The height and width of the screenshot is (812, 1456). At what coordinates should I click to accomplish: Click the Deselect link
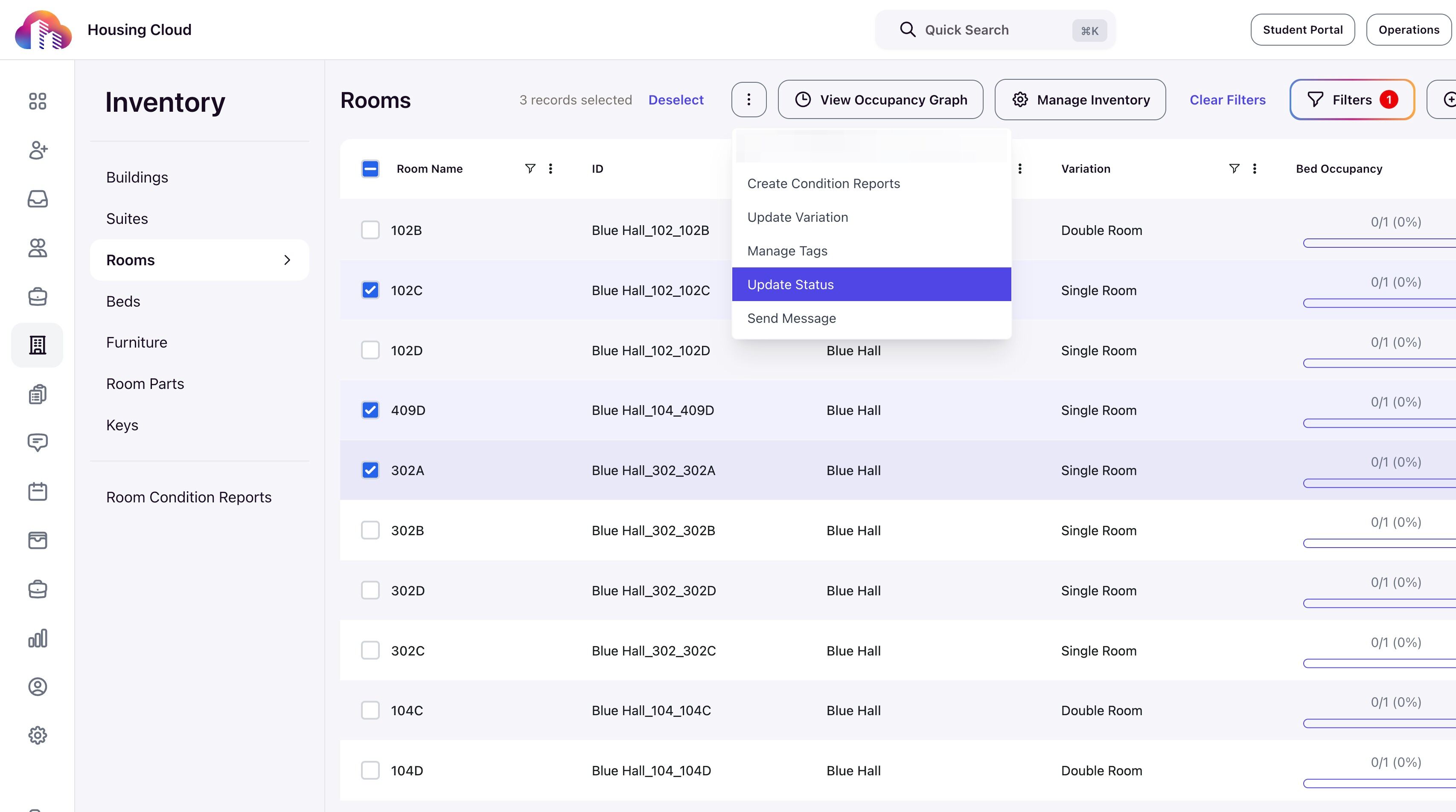coord(676,100)
